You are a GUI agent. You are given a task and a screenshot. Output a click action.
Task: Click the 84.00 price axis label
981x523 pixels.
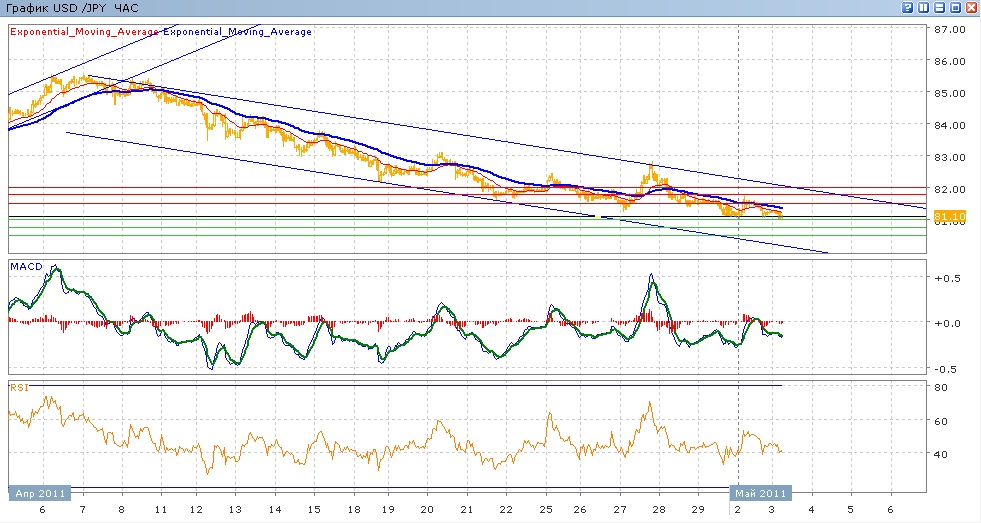[948, 125]
